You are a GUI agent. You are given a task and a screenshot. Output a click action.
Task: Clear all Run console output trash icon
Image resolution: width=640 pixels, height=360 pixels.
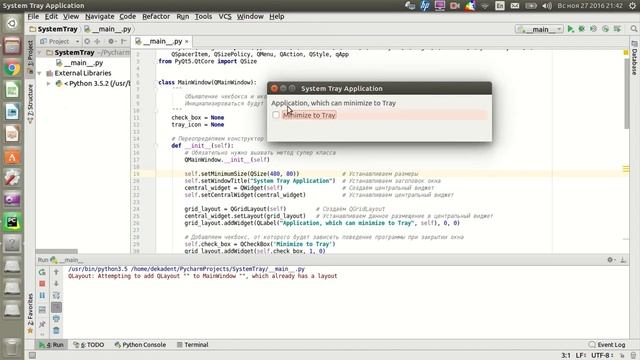click(56, 330)
